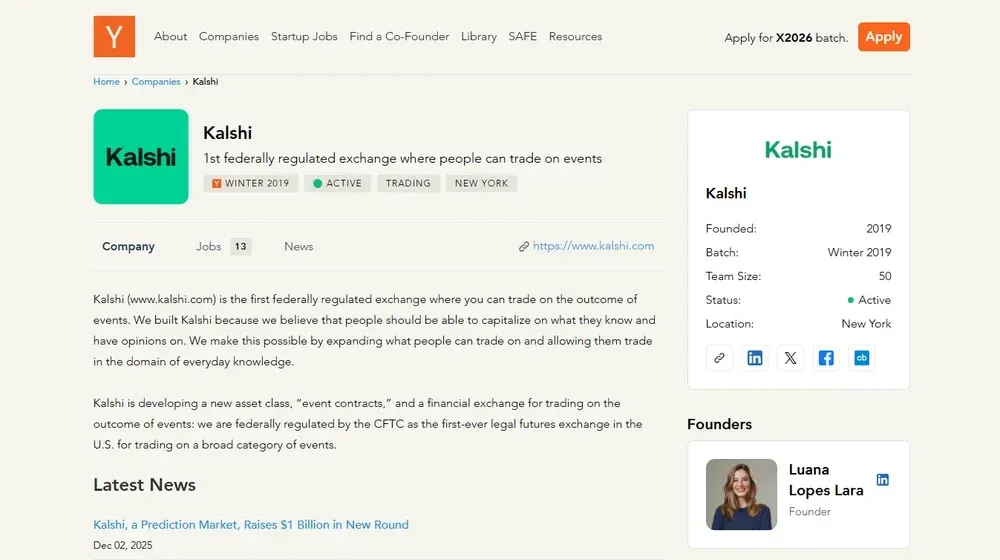Click the 'Founders' heading
This screenshot has width=1000, height=560.
[719, 424]
